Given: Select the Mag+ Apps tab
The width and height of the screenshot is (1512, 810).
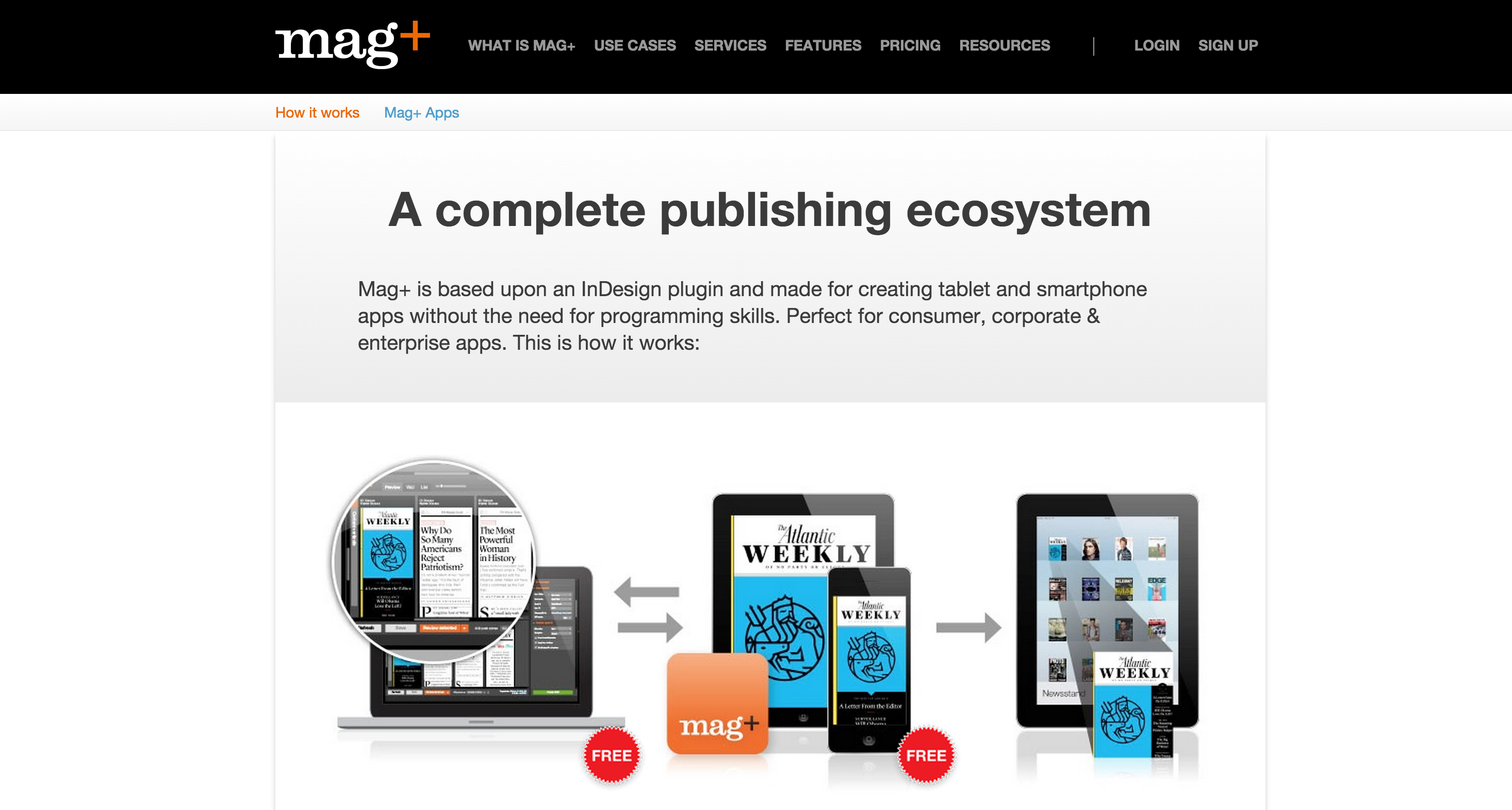Looking at the screenshot, I should pyautogui.click(x=421, y=112).
